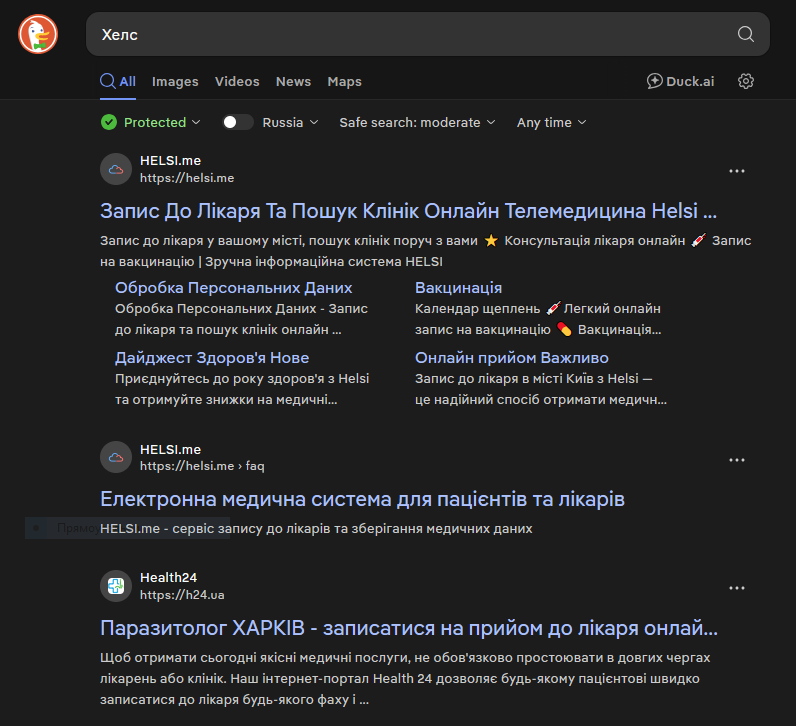
Task: Click the https://h24.ua URL
Action: click(x=182, y=595)
